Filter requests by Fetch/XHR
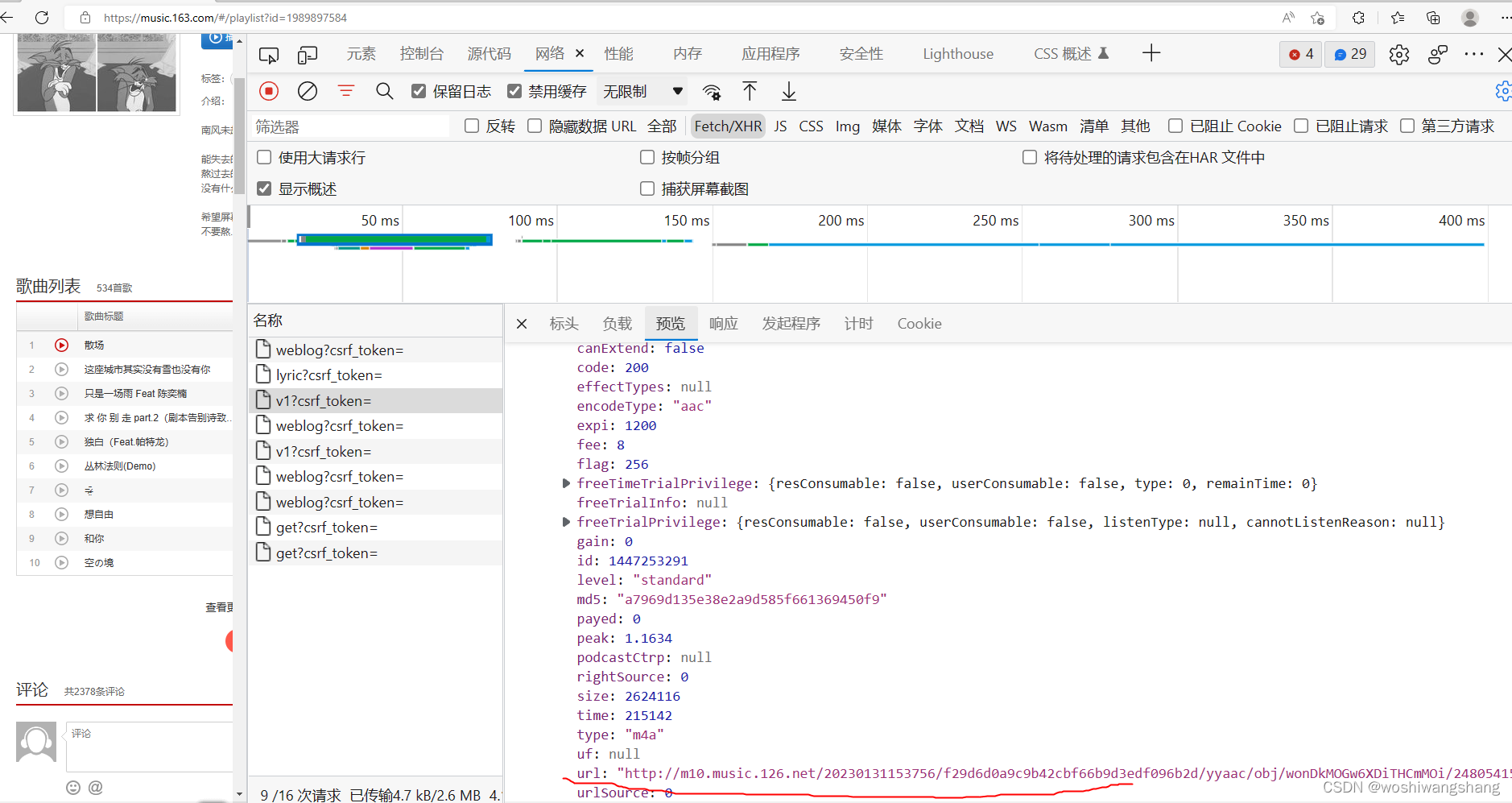1512x803 pixels. (728, 126)
